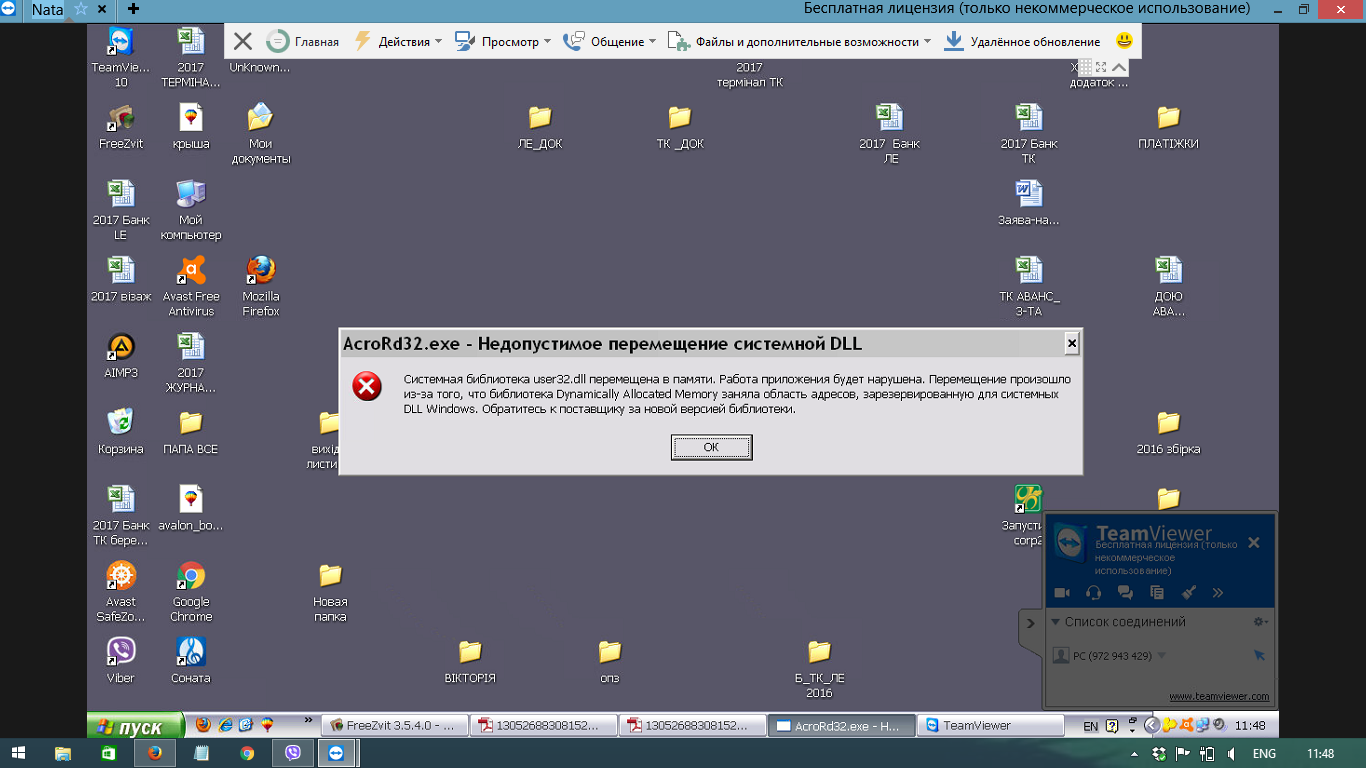
Task: Collapse the TeamViewer side panel arrow tab
Action: click(1031, 623)
